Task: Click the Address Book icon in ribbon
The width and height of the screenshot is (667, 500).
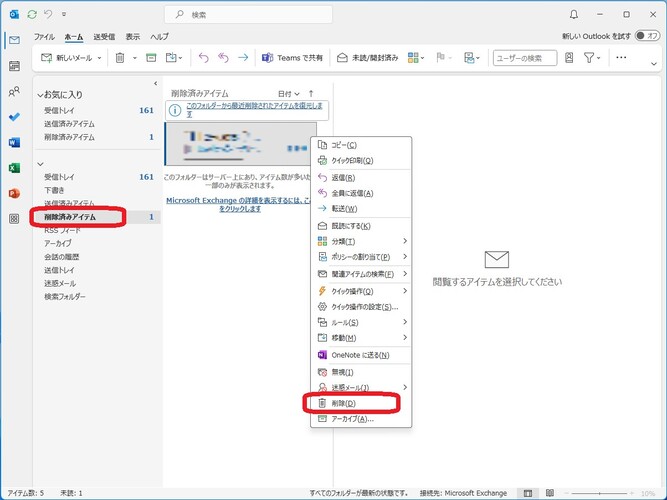Action: pyautogui.click(x=569, y=57)
